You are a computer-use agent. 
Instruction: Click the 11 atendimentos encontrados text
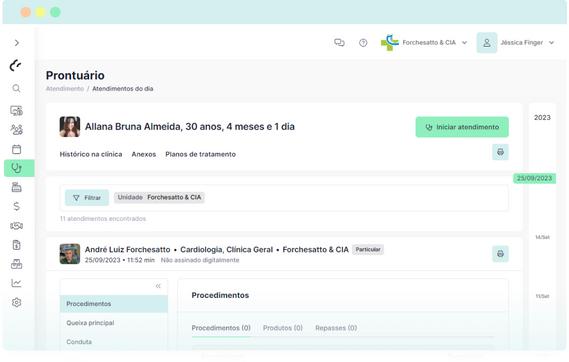point(103,219)
